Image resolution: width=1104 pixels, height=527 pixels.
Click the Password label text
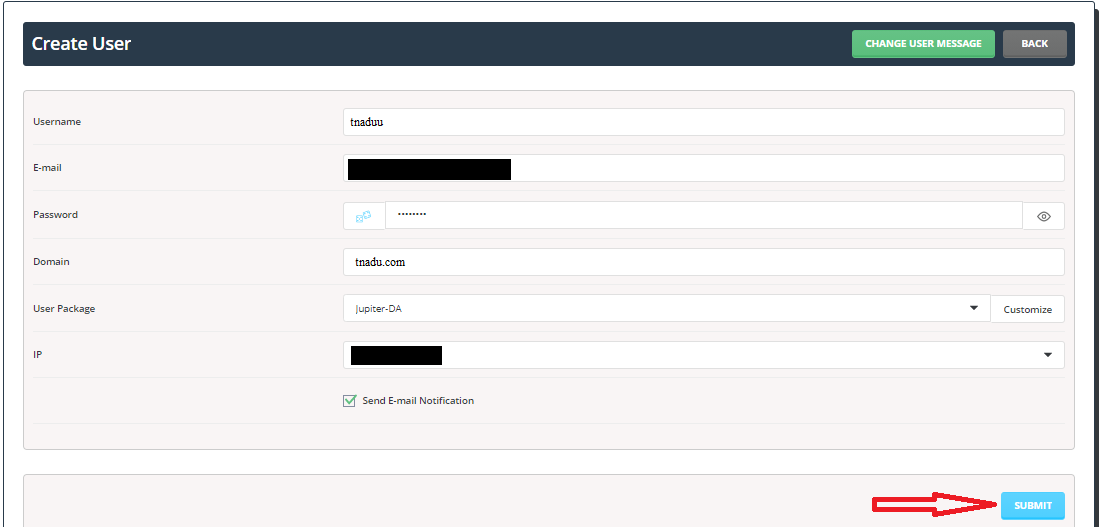coord(55,215)
